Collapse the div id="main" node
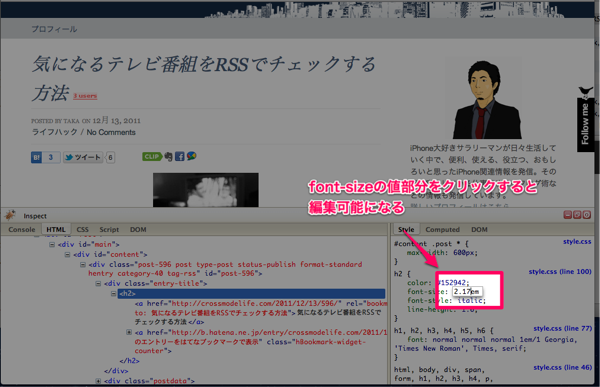This screenshot has height=387, width=600. pyautogui.click(x=52, y=244)
